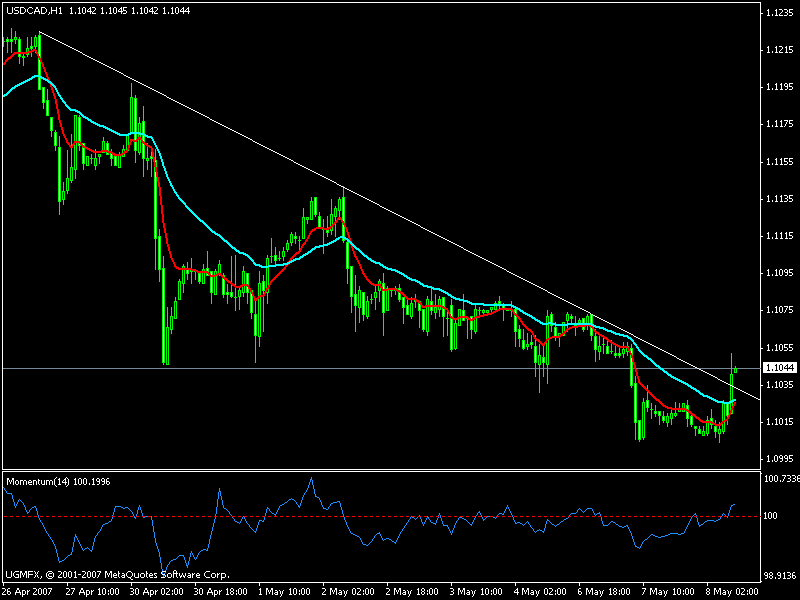Select the horizontal bid price line
The image size is (800, 600).
tap(300, 369)
